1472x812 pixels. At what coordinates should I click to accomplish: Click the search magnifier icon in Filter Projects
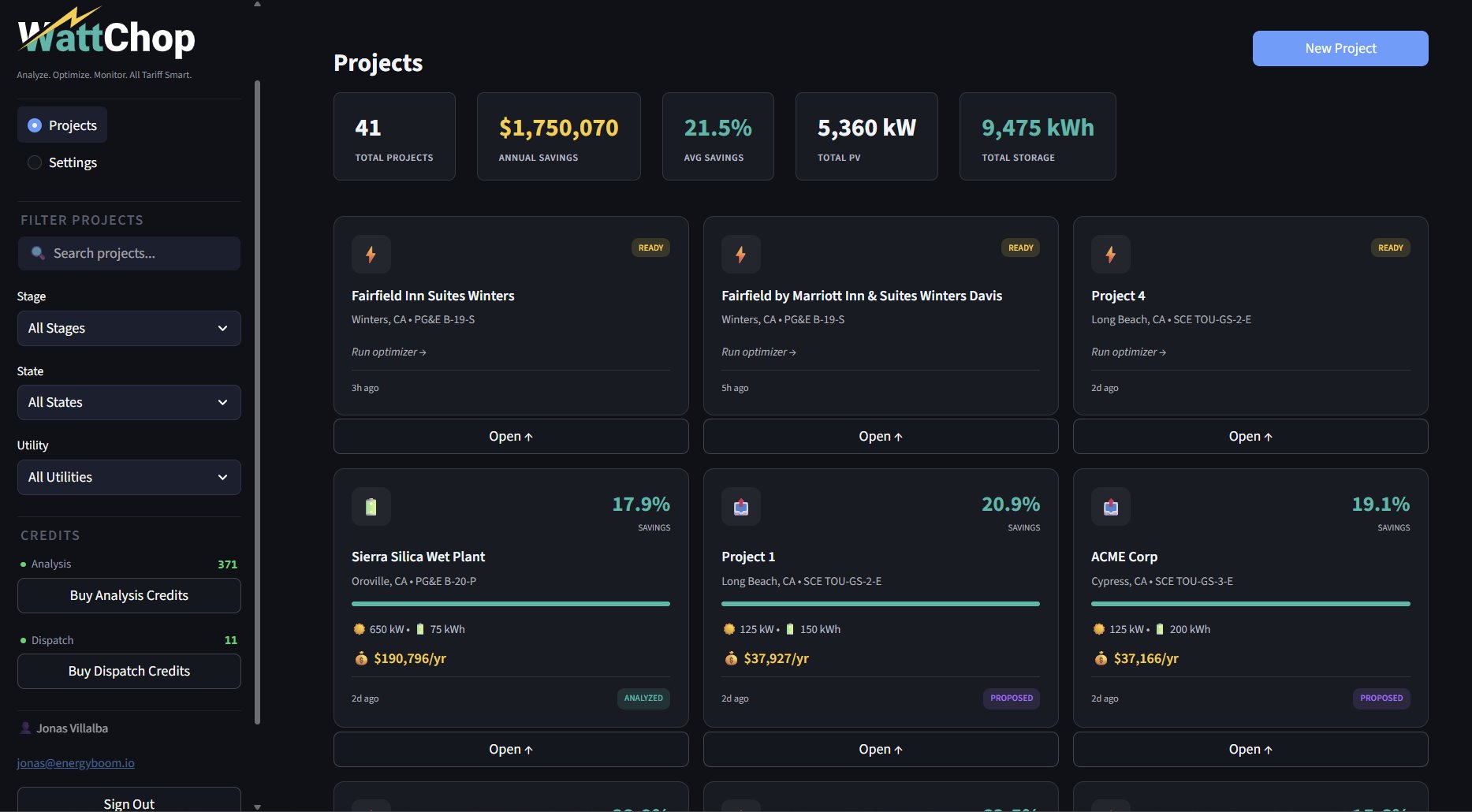tap(37, 253)
